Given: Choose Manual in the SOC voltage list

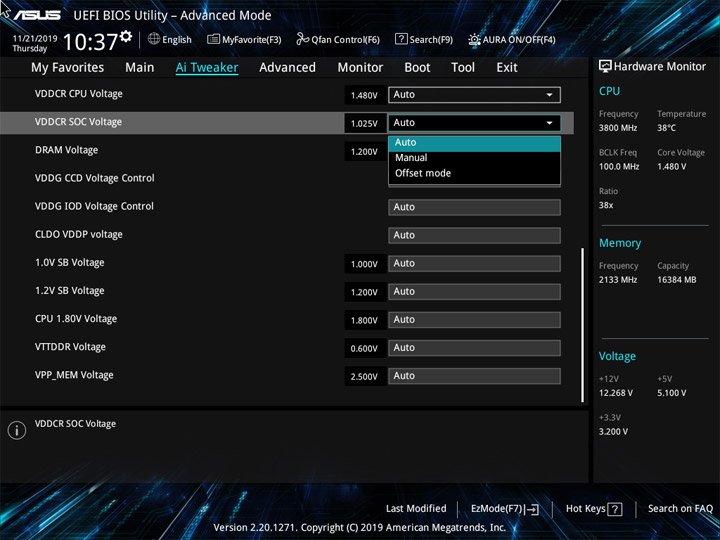Looking at the screenshot, I should point(474,158).
